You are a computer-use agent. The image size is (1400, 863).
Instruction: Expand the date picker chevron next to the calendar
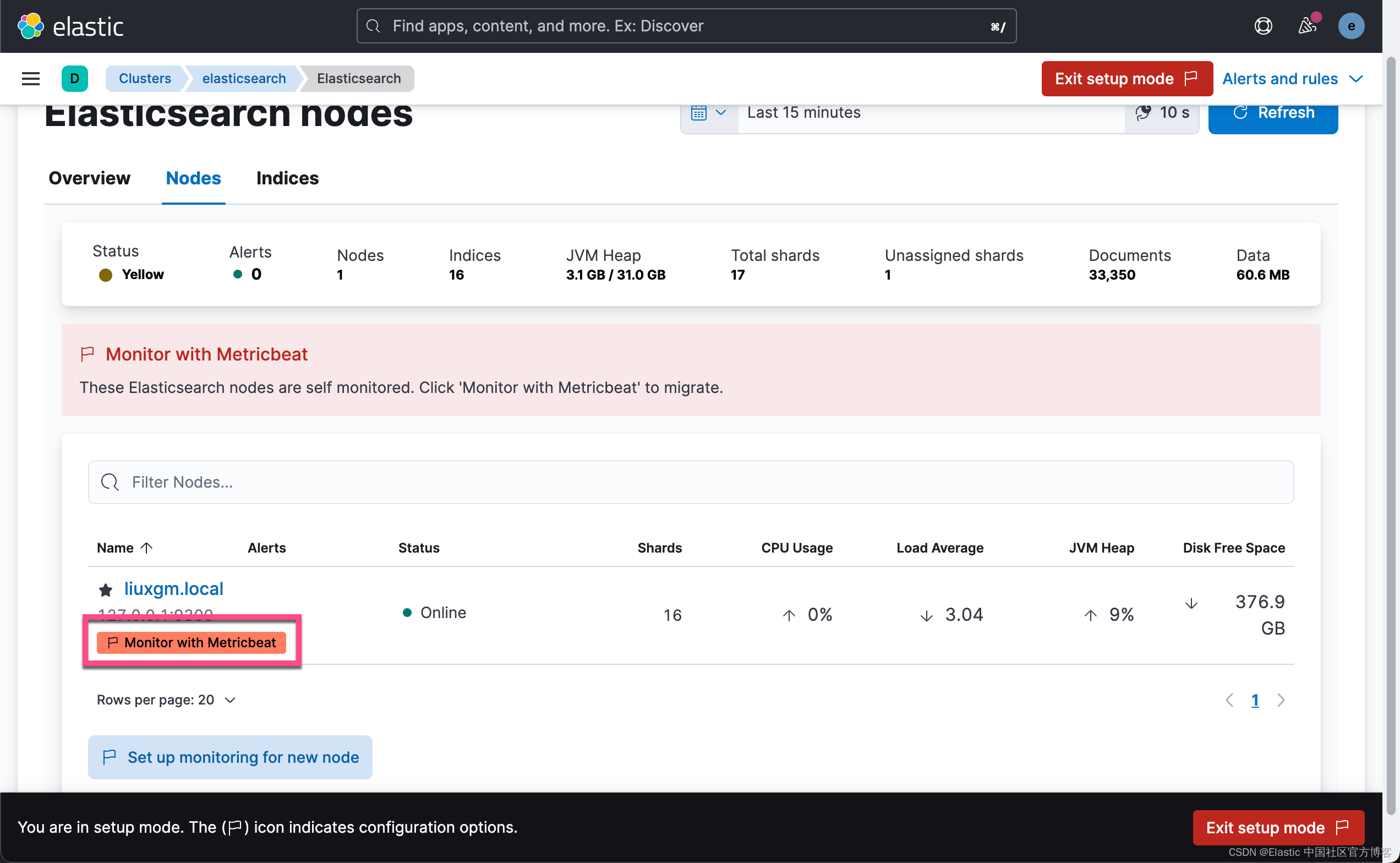tap(721, 112)
